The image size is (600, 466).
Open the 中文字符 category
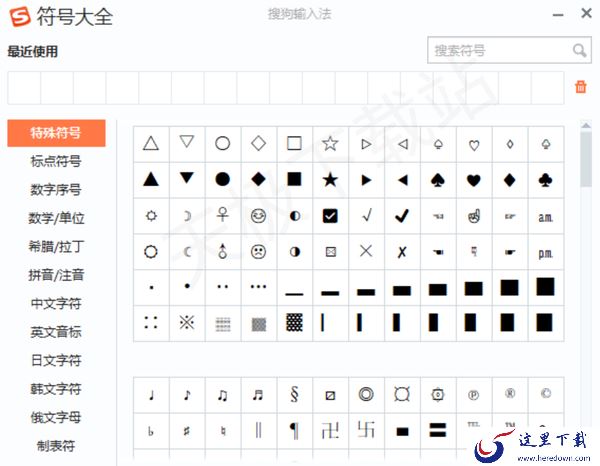tap(56, 303)
